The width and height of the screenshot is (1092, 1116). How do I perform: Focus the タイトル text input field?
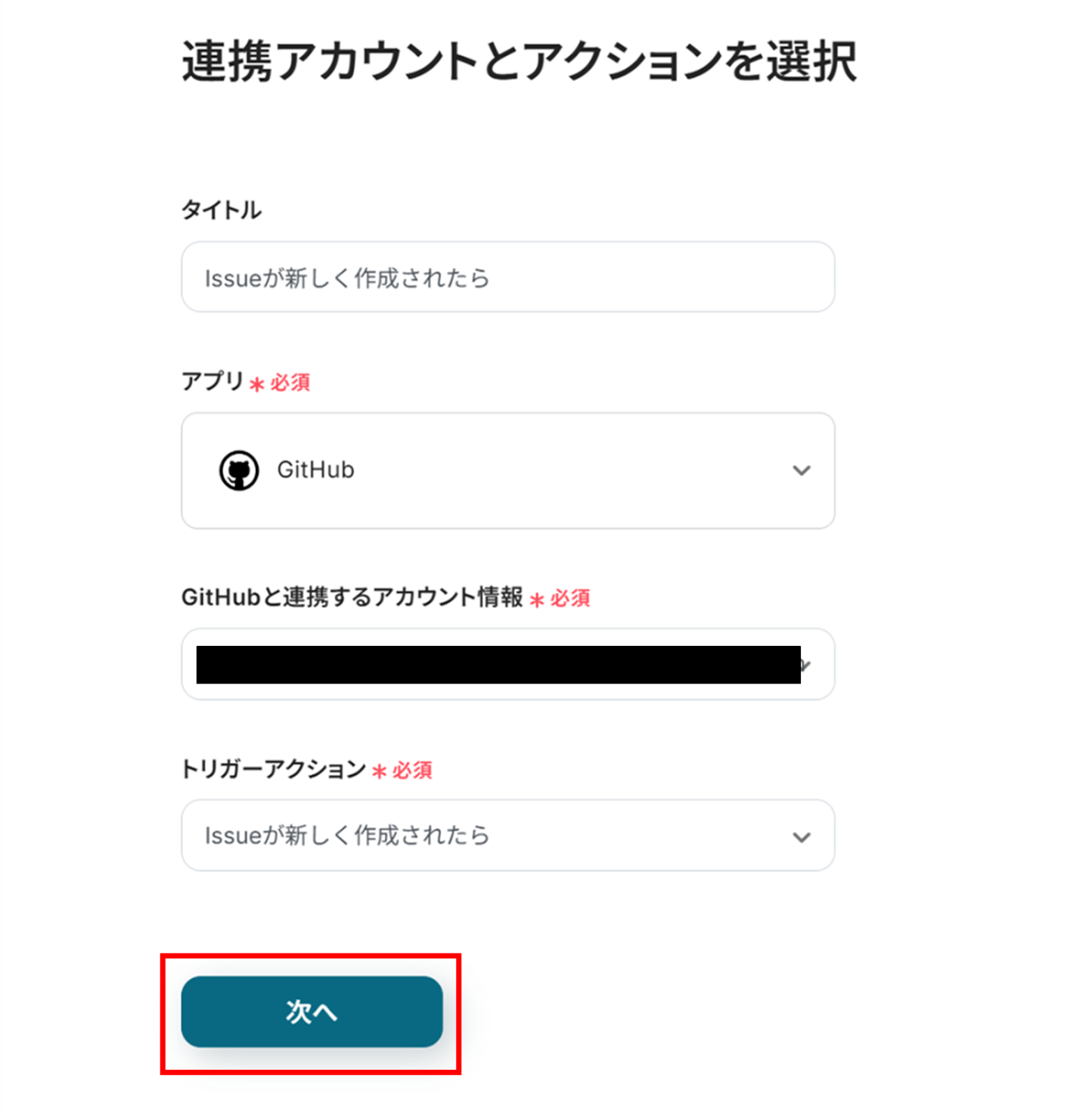pos(507,278)
